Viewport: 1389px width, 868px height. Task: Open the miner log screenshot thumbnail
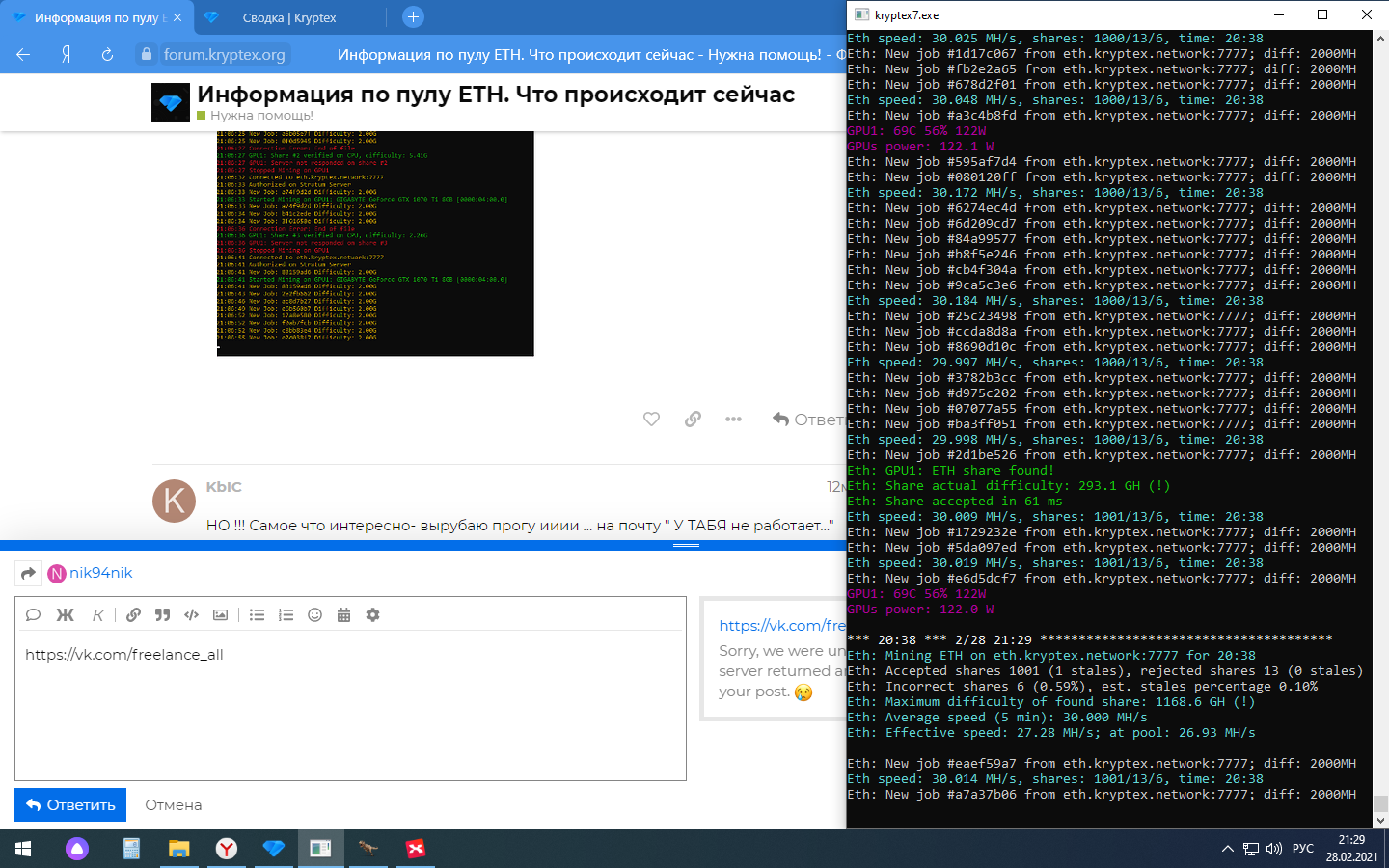375,243
